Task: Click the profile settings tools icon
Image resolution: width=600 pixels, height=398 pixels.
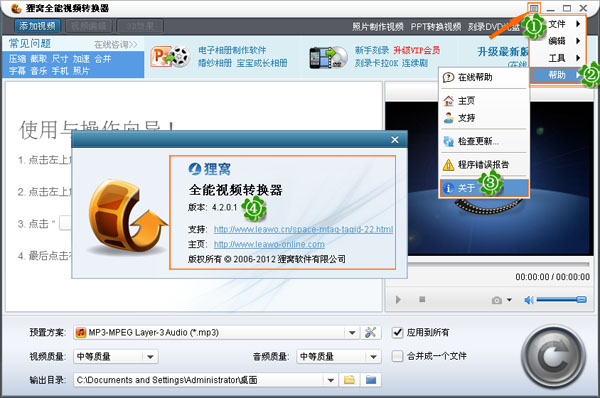Action: [x=370, y=332]
